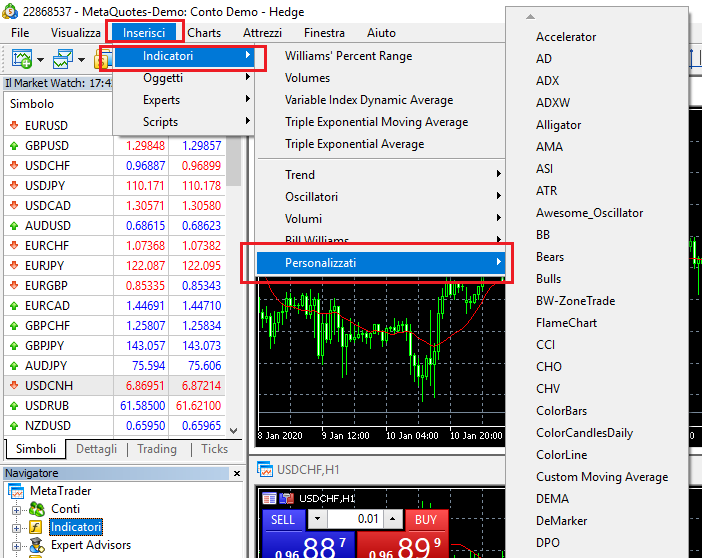Open the Scripts submenu

(x=184, y=122)
